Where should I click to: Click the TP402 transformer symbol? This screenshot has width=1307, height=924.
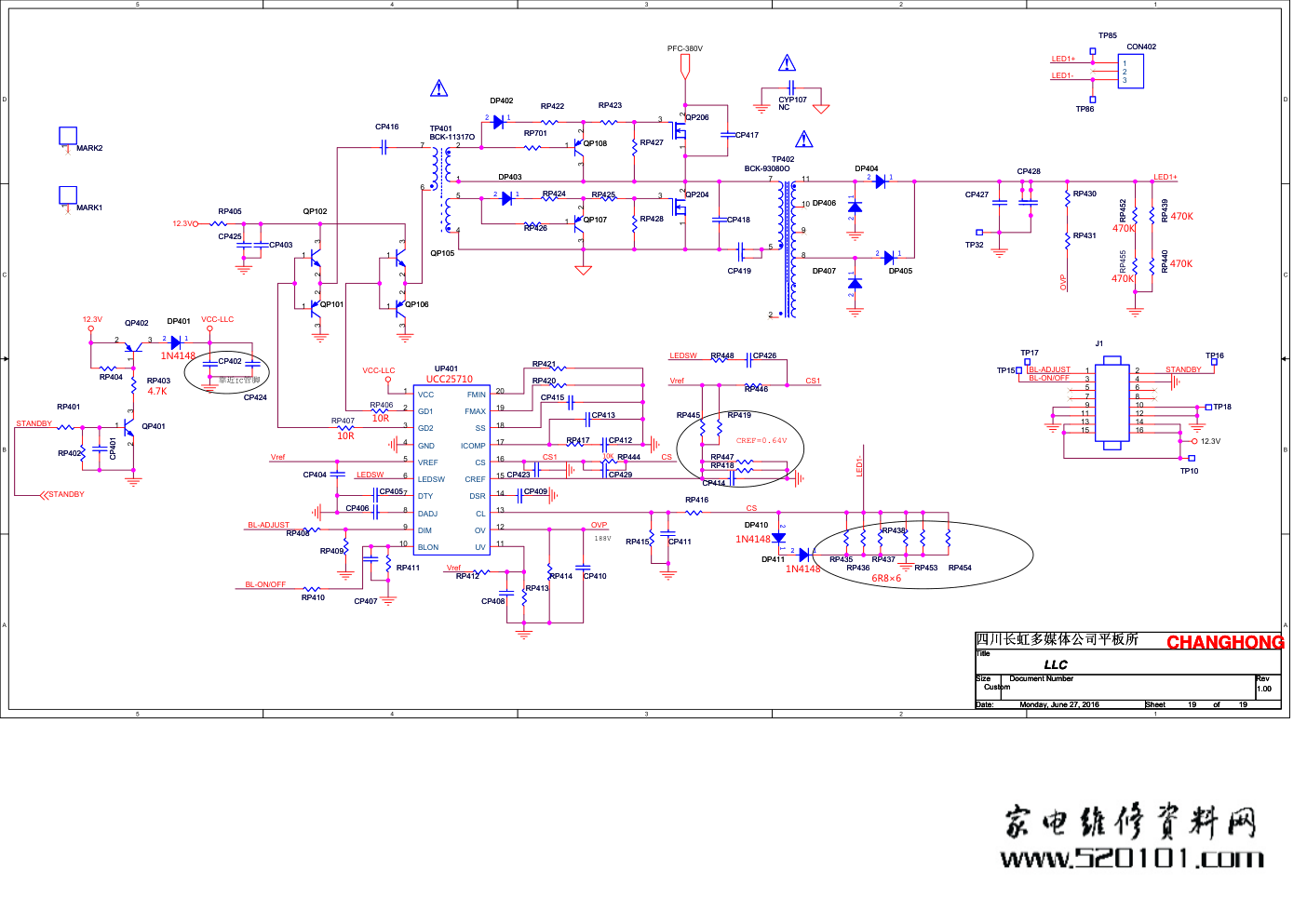(790, 247)
